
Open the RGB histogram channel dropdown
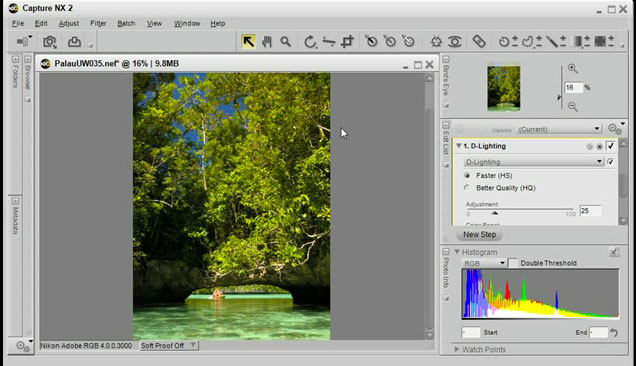pos(484,263)
